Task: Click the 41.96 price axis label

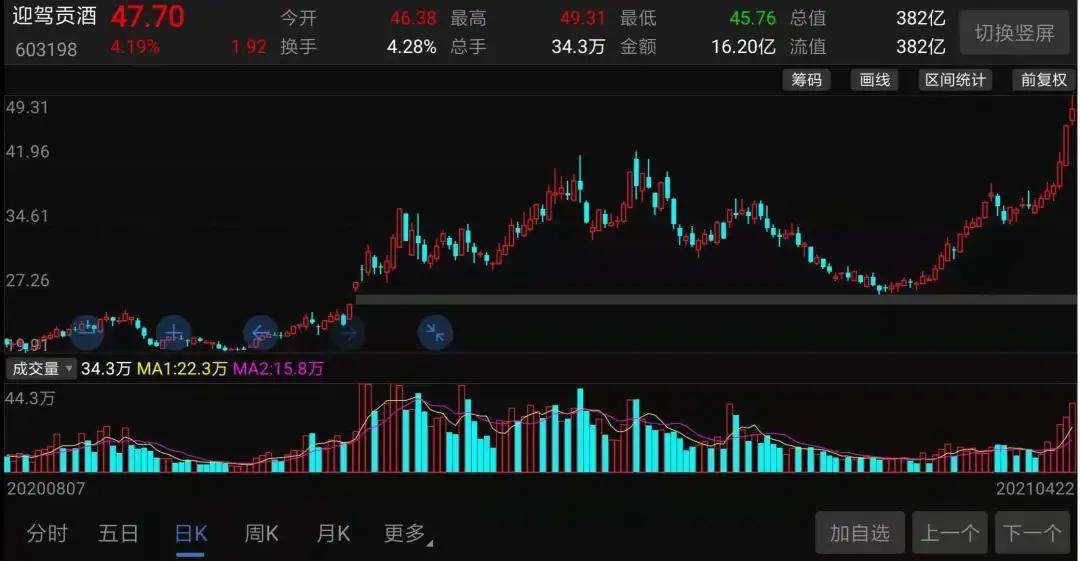Action: (x=28, y=152)
